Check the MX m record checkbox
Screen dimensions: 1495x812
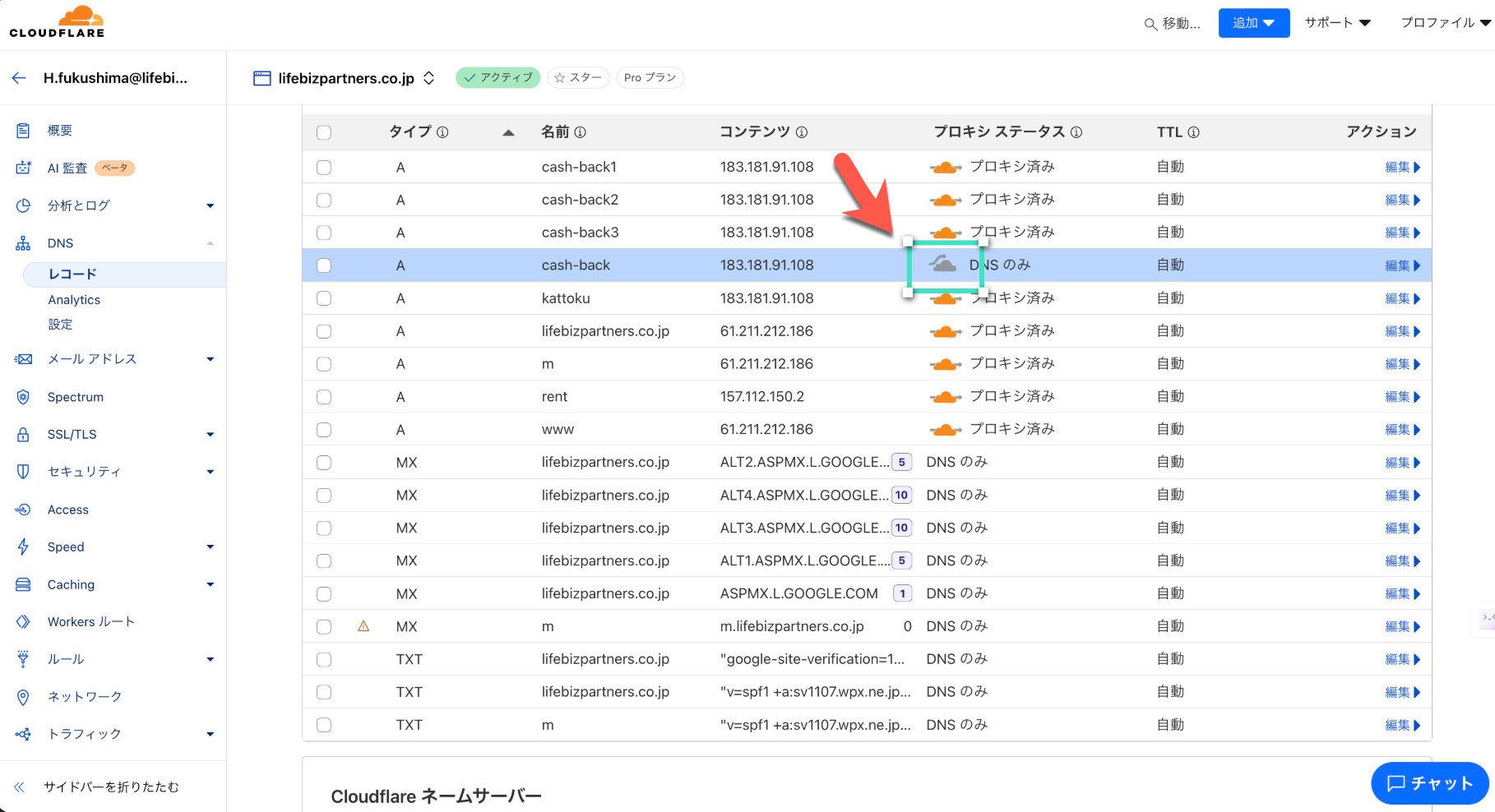coord(324,626)
